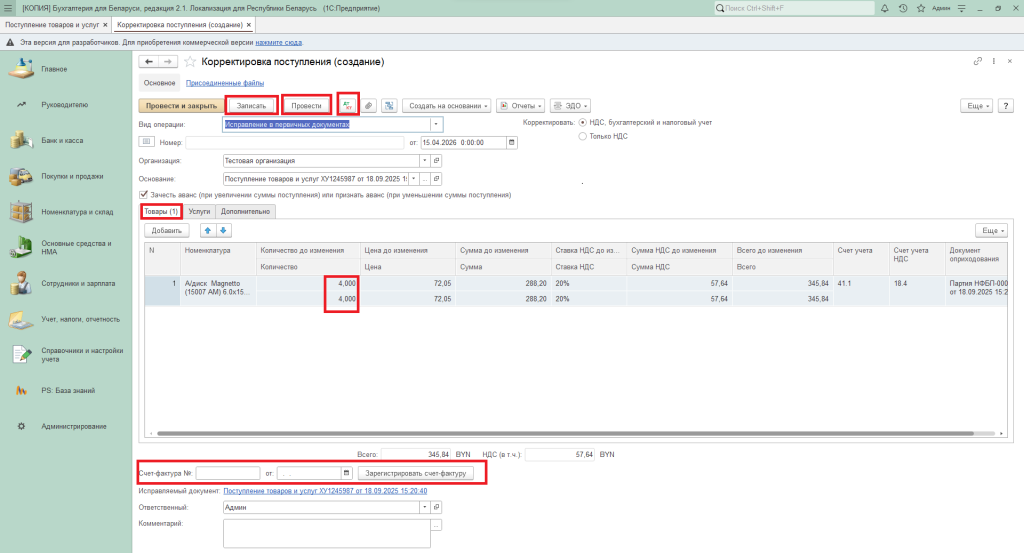This screenshot has height=553, width=1024.
Task: Click the 'Провести и закрыть' button
Action: pyautogui.click(x=181, y=105)
